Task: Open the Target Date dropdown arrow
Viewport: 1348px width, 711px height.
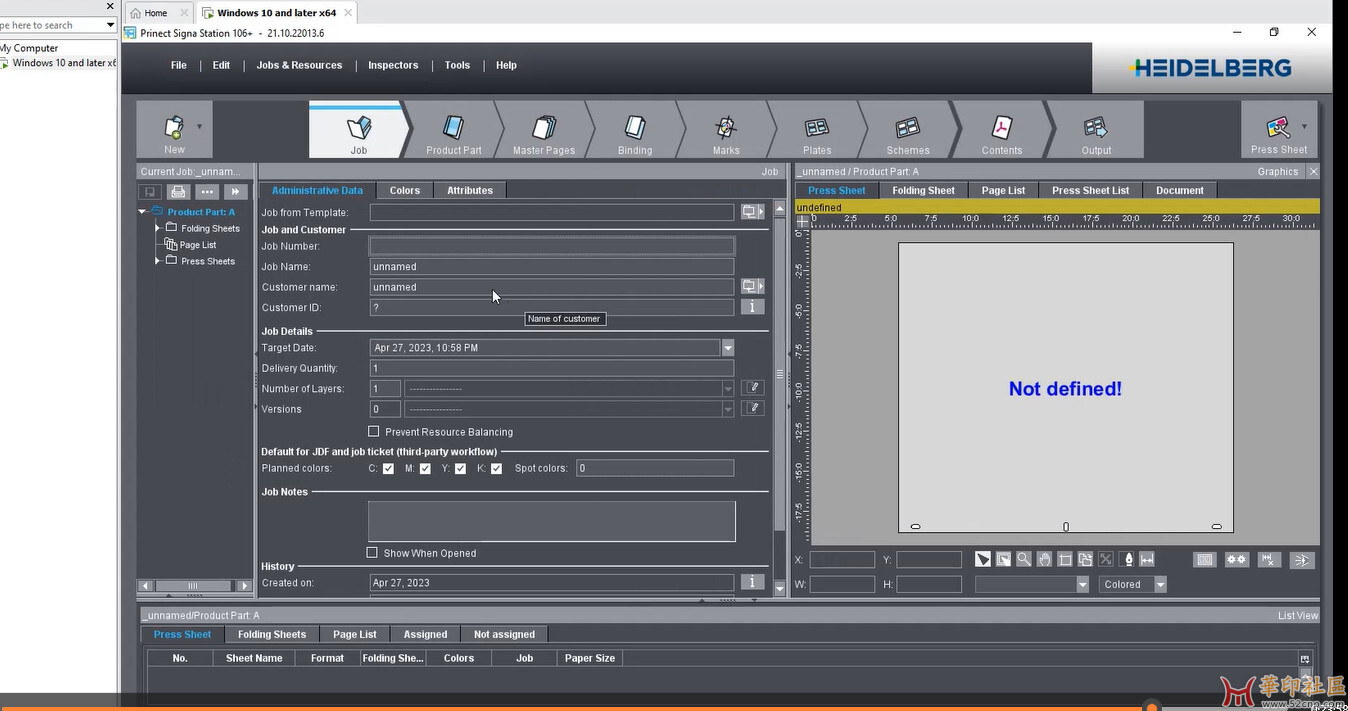Action: pyautogui.click(x=728, y=348)
